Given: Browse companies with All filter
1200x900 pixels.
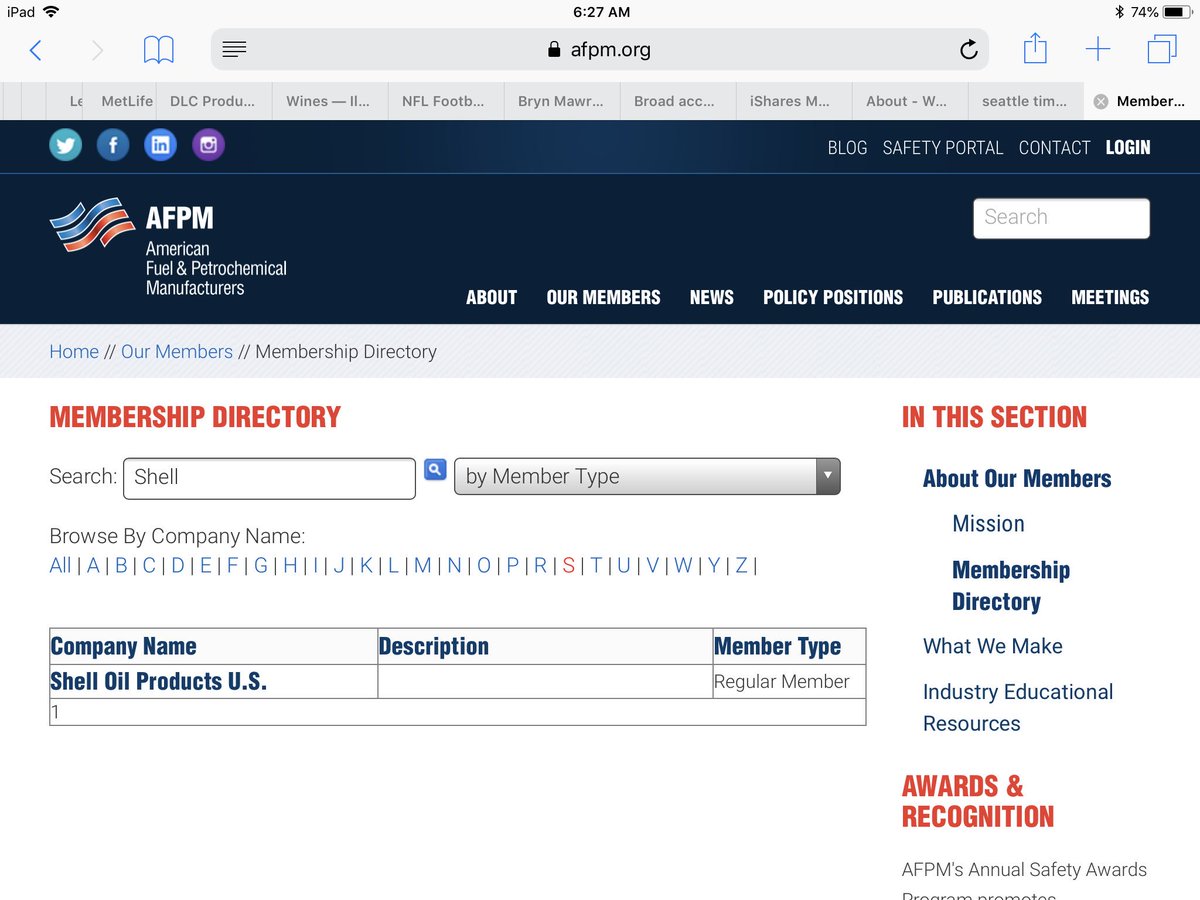Looking at the screenshot, I should click(x=60, y=565).
